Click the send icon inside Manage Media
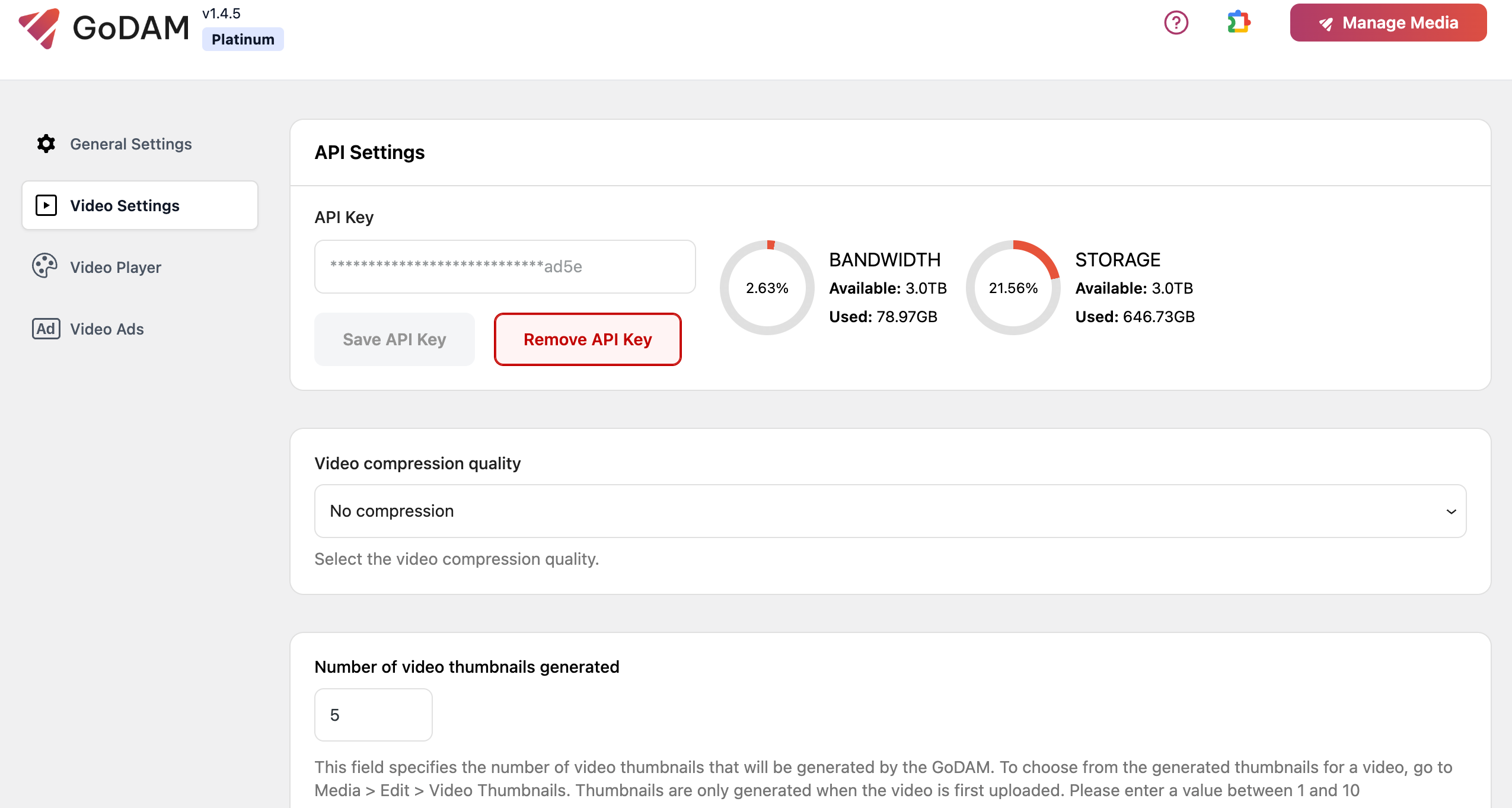Screen dimensions: 1512x808 tap(1327, 23)
